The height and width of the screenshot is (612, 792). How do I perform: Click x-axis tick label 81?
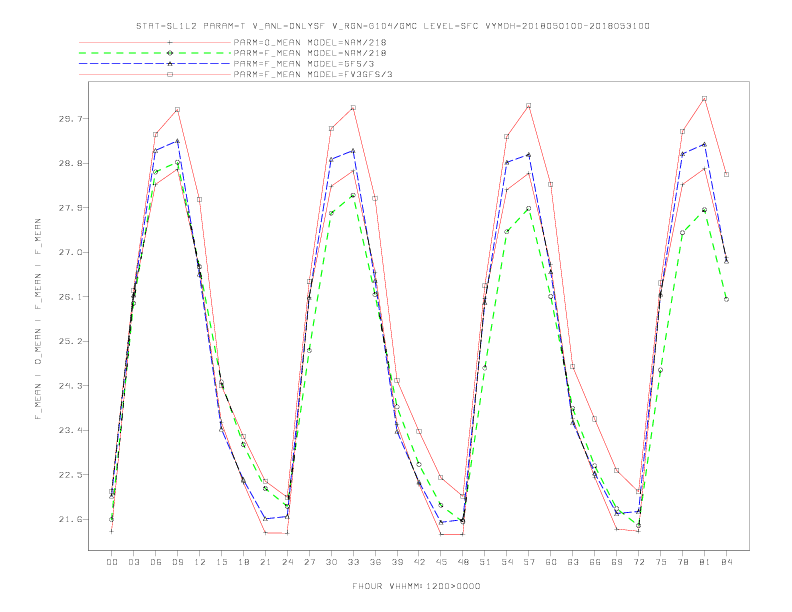(705, 562)
